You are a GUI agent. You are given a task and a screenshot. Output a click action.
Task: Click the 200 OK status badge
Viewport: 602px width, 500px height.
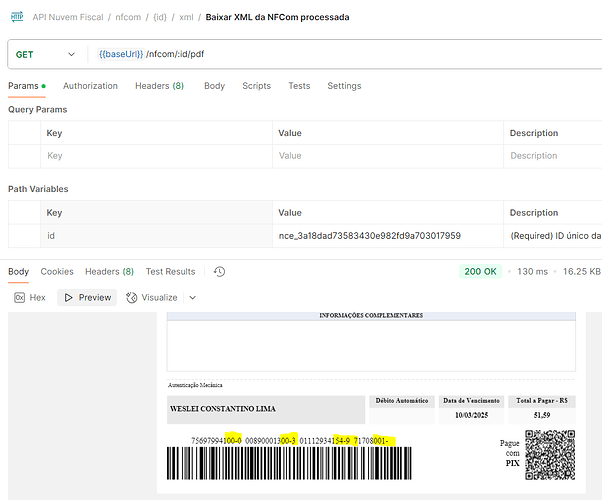(480, 272)
